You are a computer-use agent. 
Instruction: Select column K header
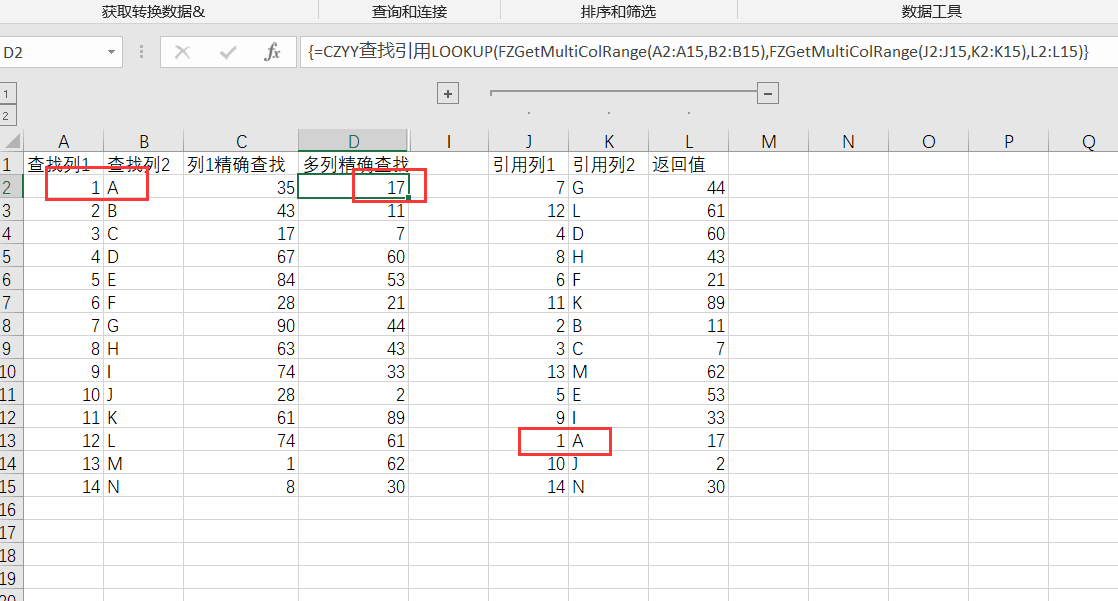(x=608, y=141)
